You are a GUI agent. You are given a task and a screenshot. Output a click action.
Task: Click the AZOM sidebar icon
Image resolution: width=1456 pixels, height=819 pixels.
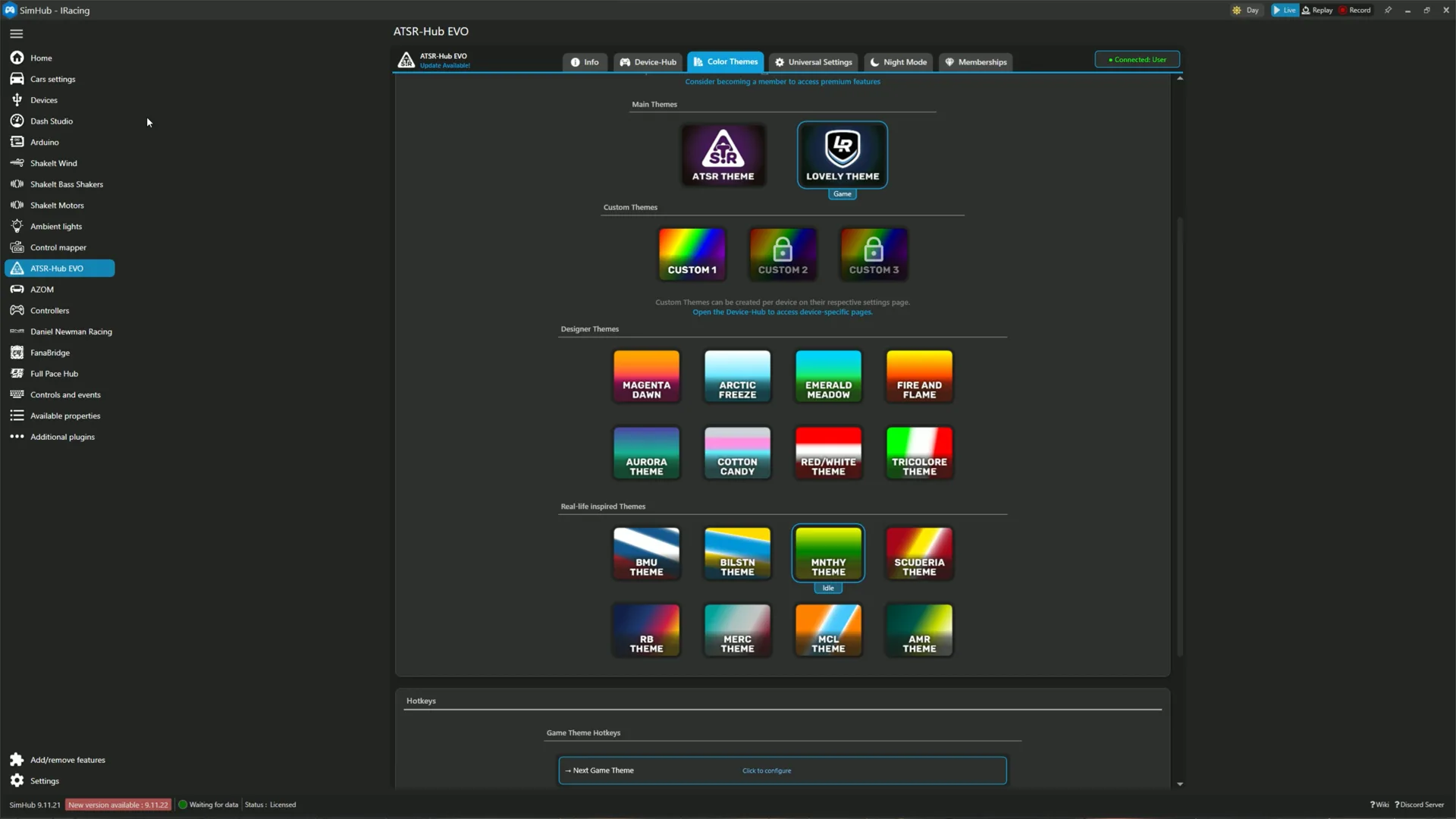[x=17, y=290]
